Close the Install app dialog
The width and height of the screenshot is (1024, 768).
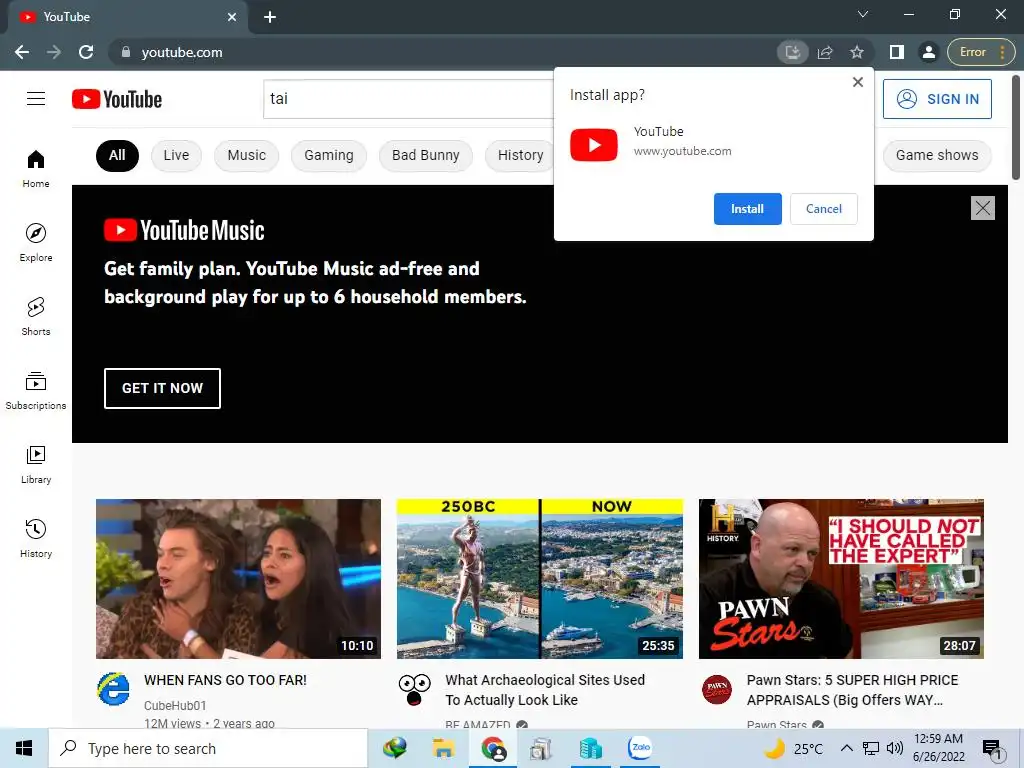858,82
